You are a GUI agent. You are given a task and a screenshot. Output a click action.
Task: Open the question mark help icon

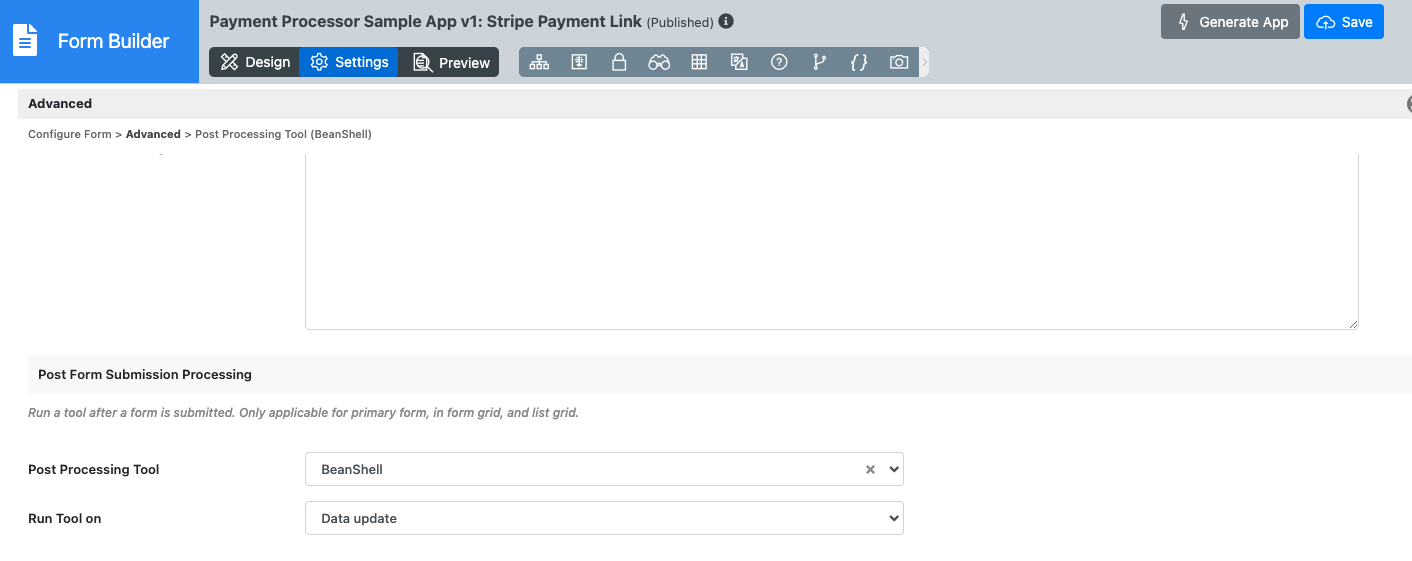click(779, 62)
